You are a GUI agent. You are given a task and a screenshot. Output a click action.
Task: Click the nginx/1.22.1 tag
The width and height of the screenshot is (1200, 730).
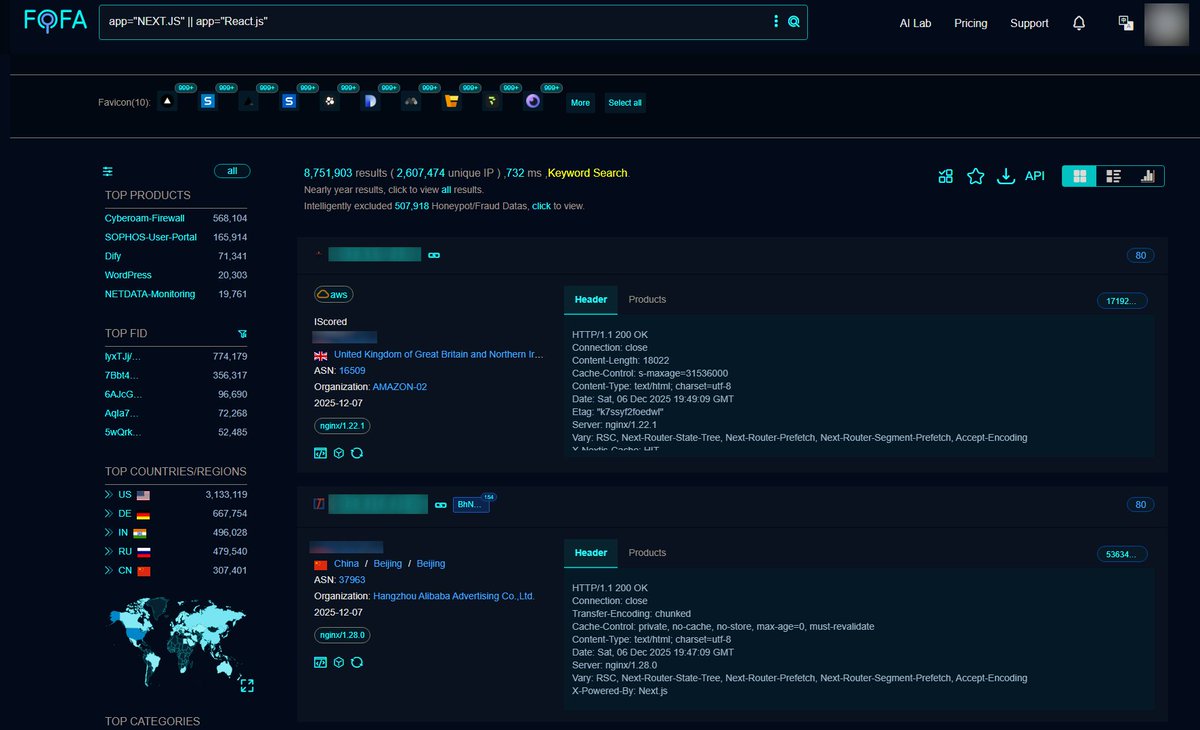[342, 425]
